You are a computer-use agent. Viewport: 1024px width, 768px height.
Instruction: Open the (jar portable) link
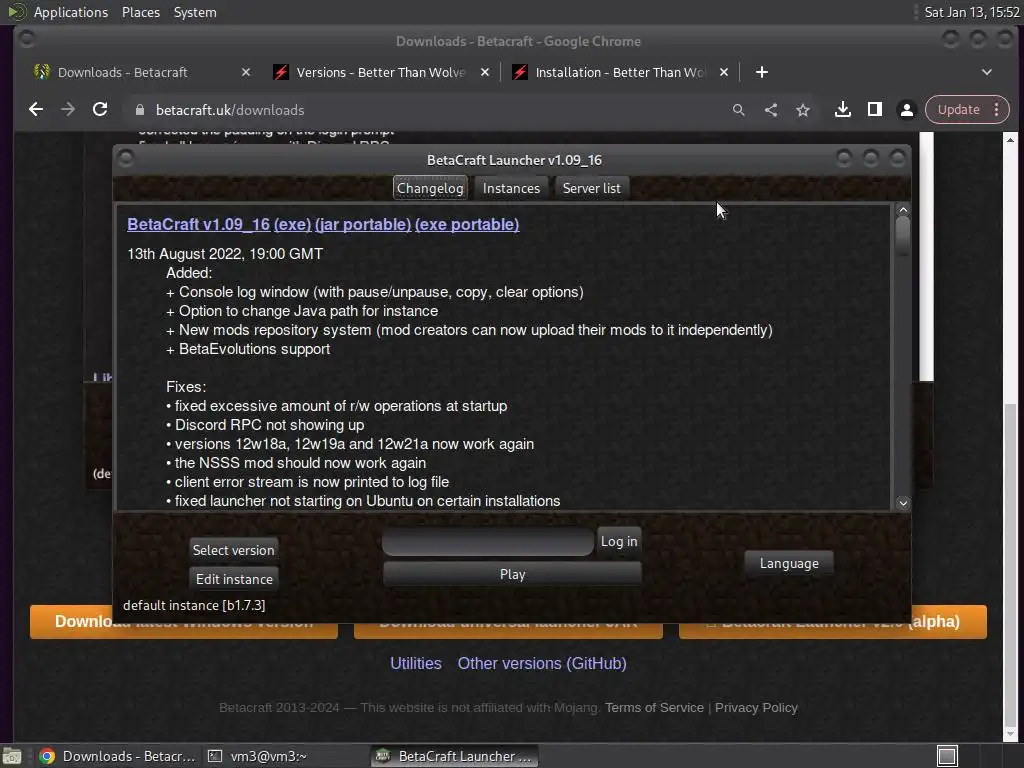coord(363,225)
